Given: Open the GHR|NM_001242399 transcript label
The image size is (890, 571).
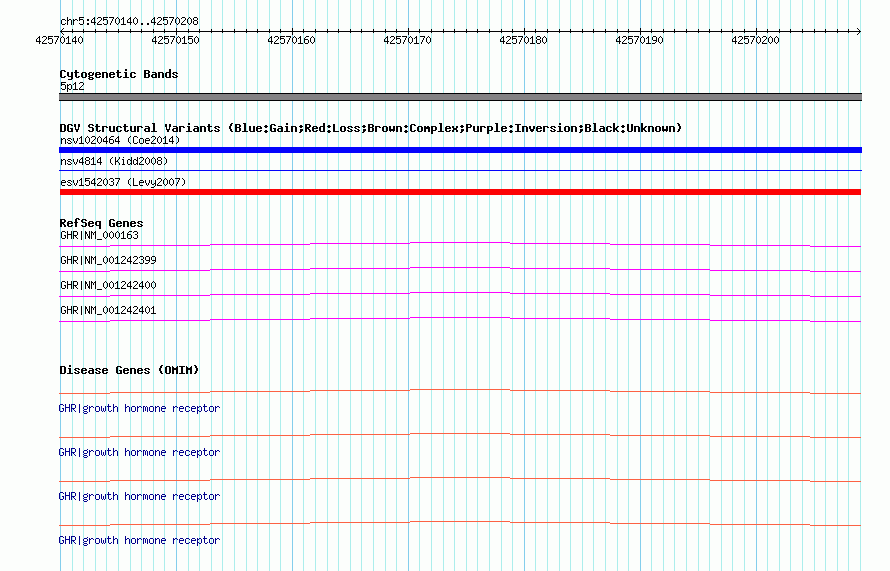Looking at the screenshot, I should pos(108,260).
